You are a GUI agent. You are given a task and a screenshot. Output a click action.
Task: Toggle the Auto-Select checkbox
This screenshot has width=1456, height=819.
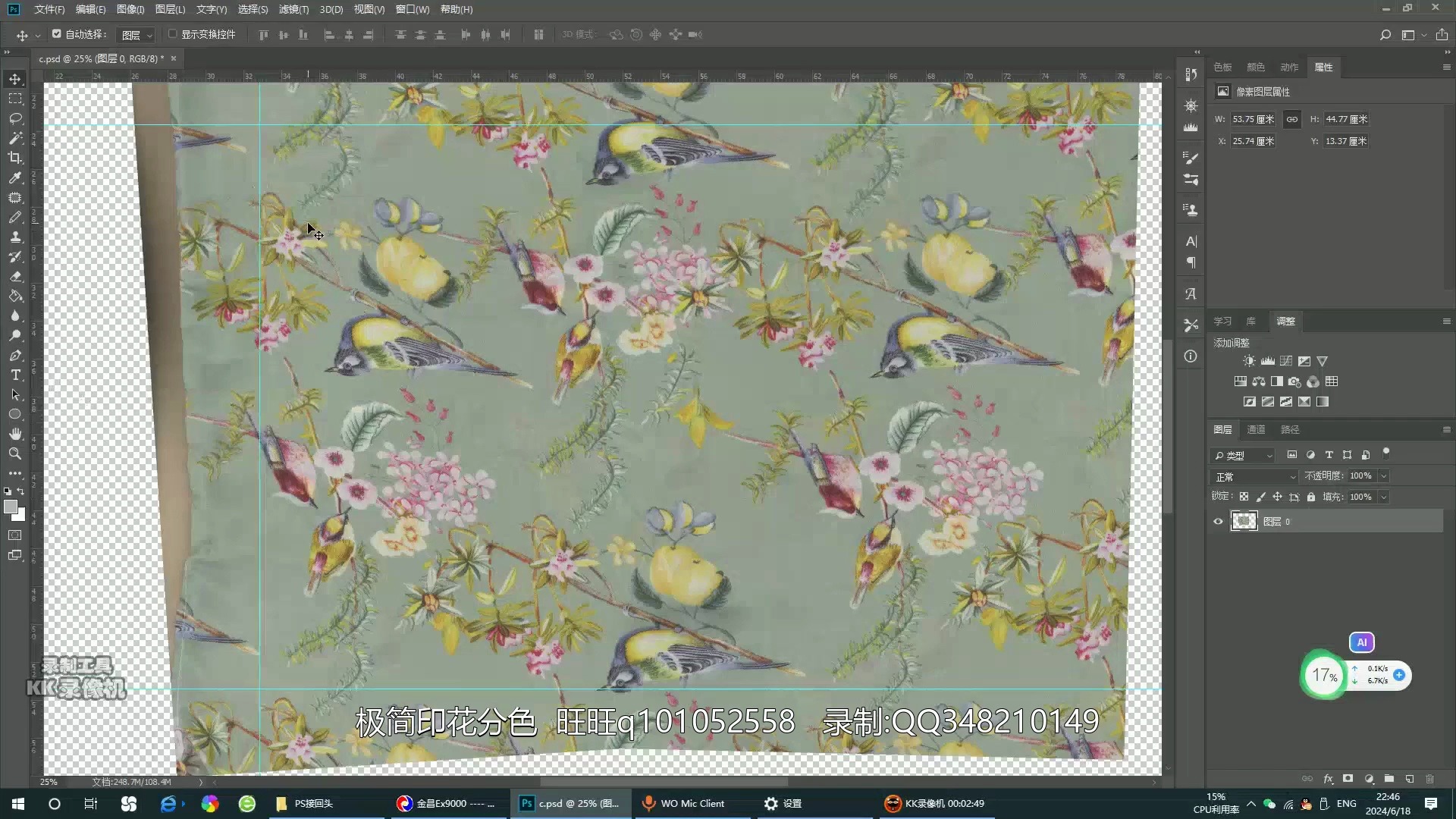(x=57, y=34)
